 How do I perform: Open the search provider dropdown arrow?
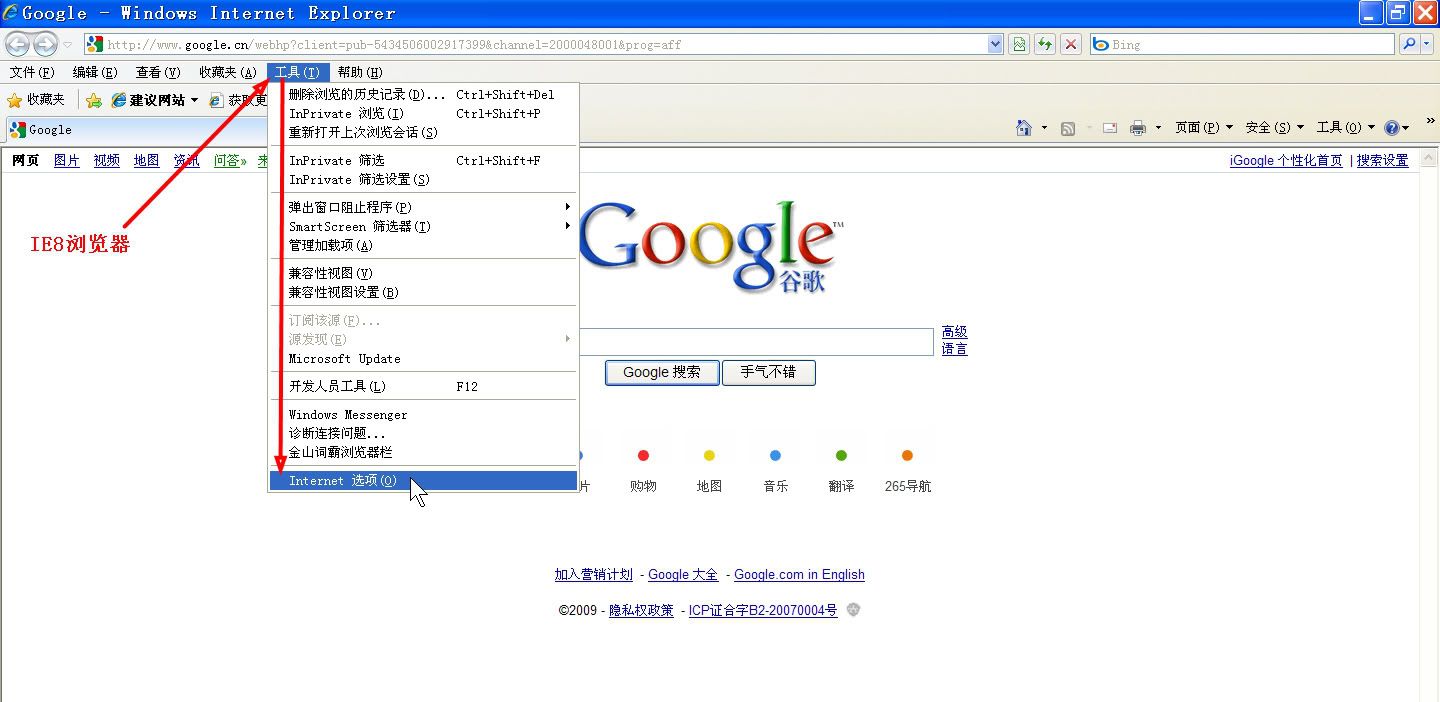[1429, 44]
